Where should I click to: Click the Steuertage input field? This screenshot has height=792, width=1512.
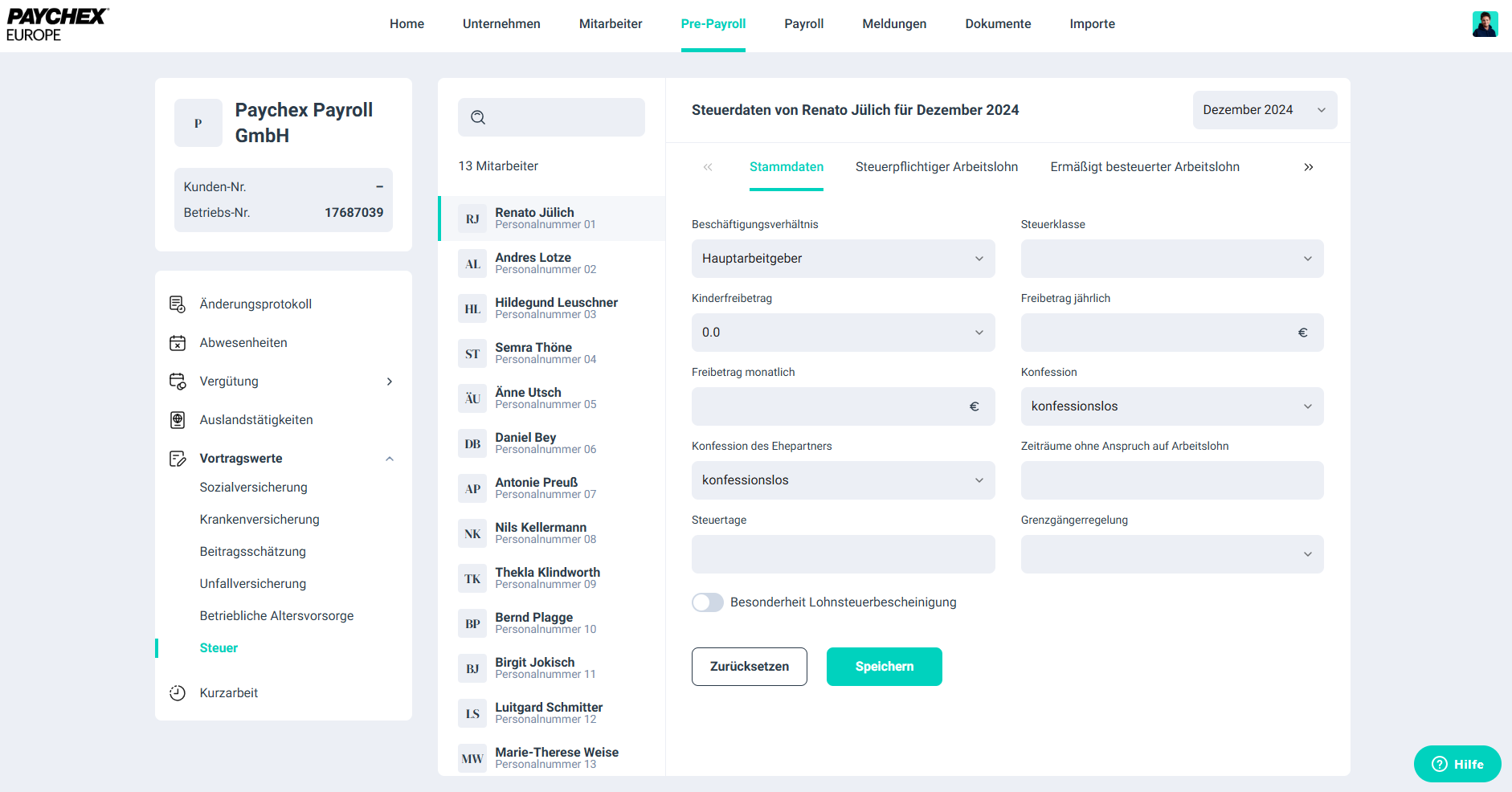pyautogui.click(x=843, y=554)
